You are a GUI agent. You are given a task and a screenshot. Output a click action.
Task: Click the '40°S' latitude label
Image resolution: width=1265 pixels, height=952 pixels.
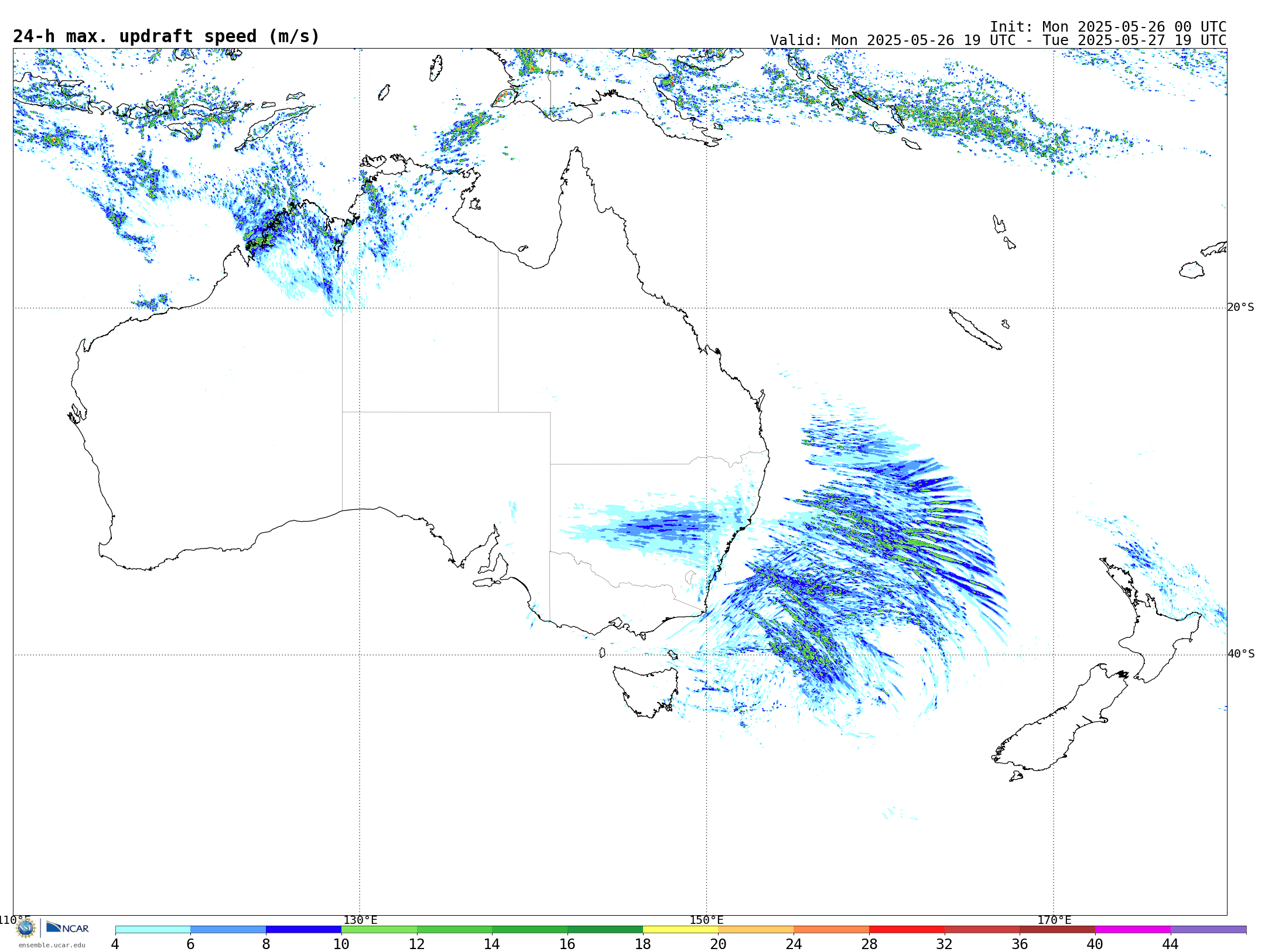pyautogui.click(x=1240, y=654)
